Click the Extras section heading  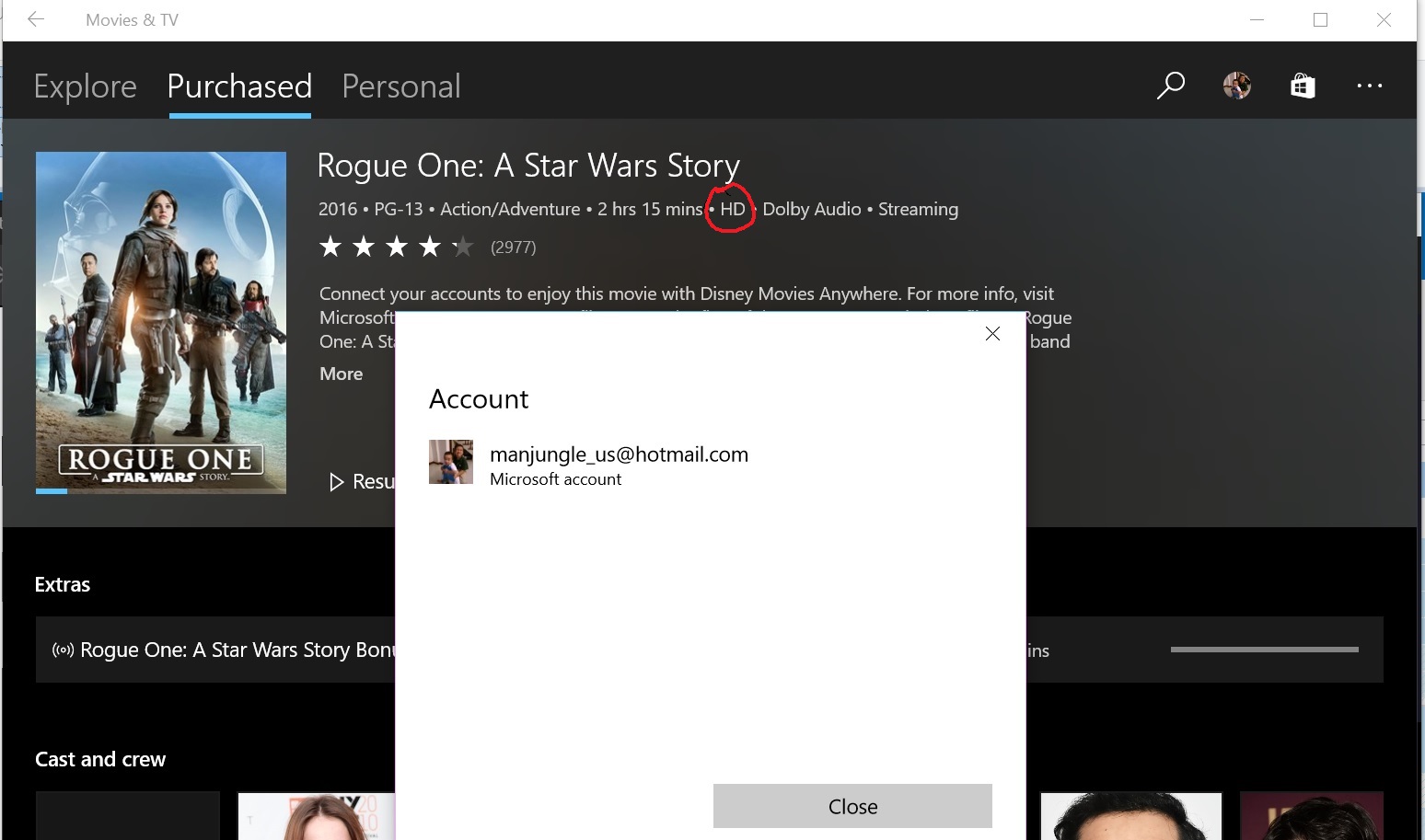pos(63,584)
